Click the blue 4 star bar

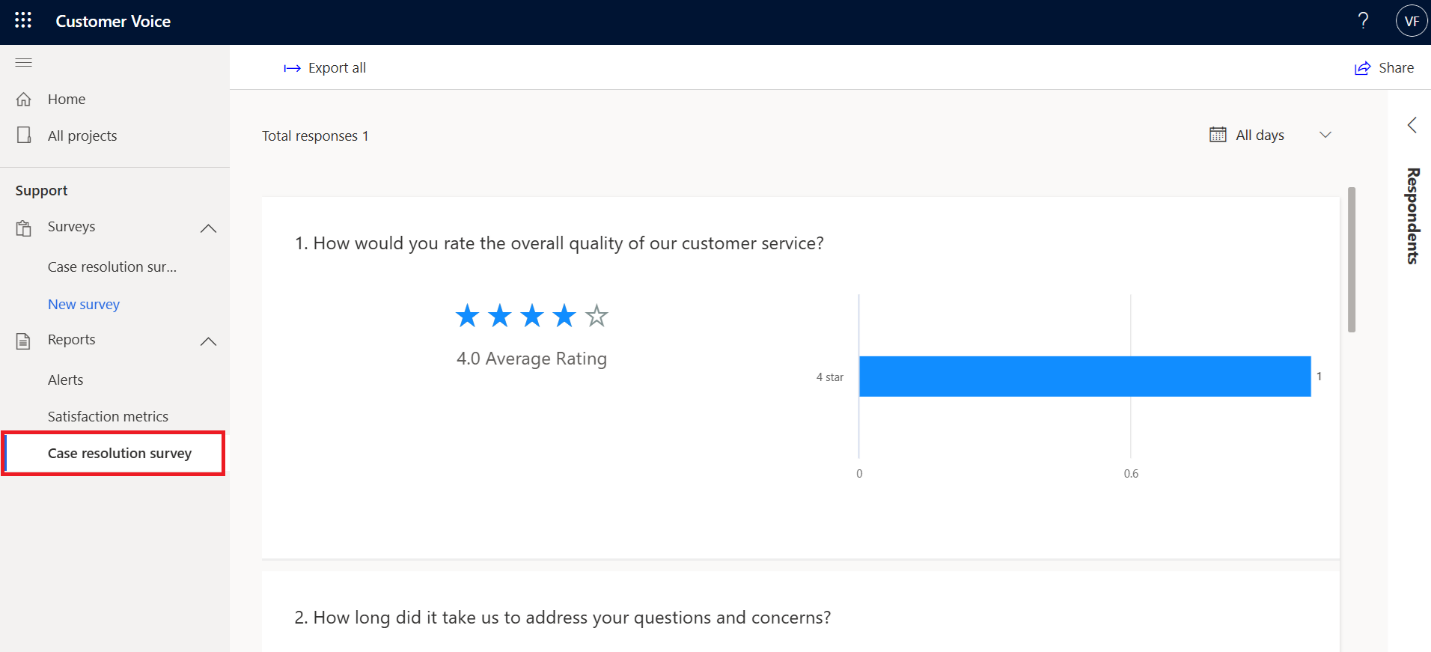coord(1085,376)
